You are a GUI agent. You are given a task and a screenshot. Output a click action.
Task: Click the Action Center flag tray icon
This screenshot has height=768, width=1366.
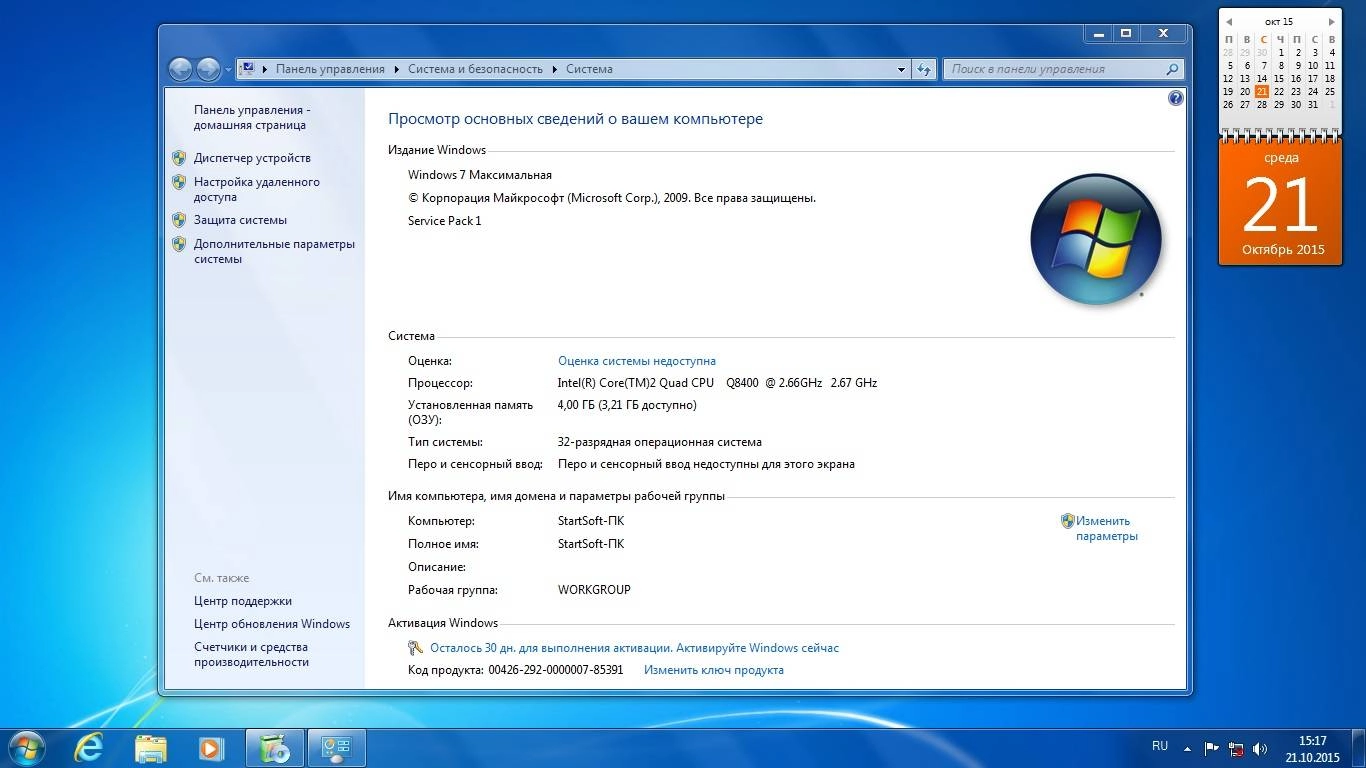coord(1211,748)
